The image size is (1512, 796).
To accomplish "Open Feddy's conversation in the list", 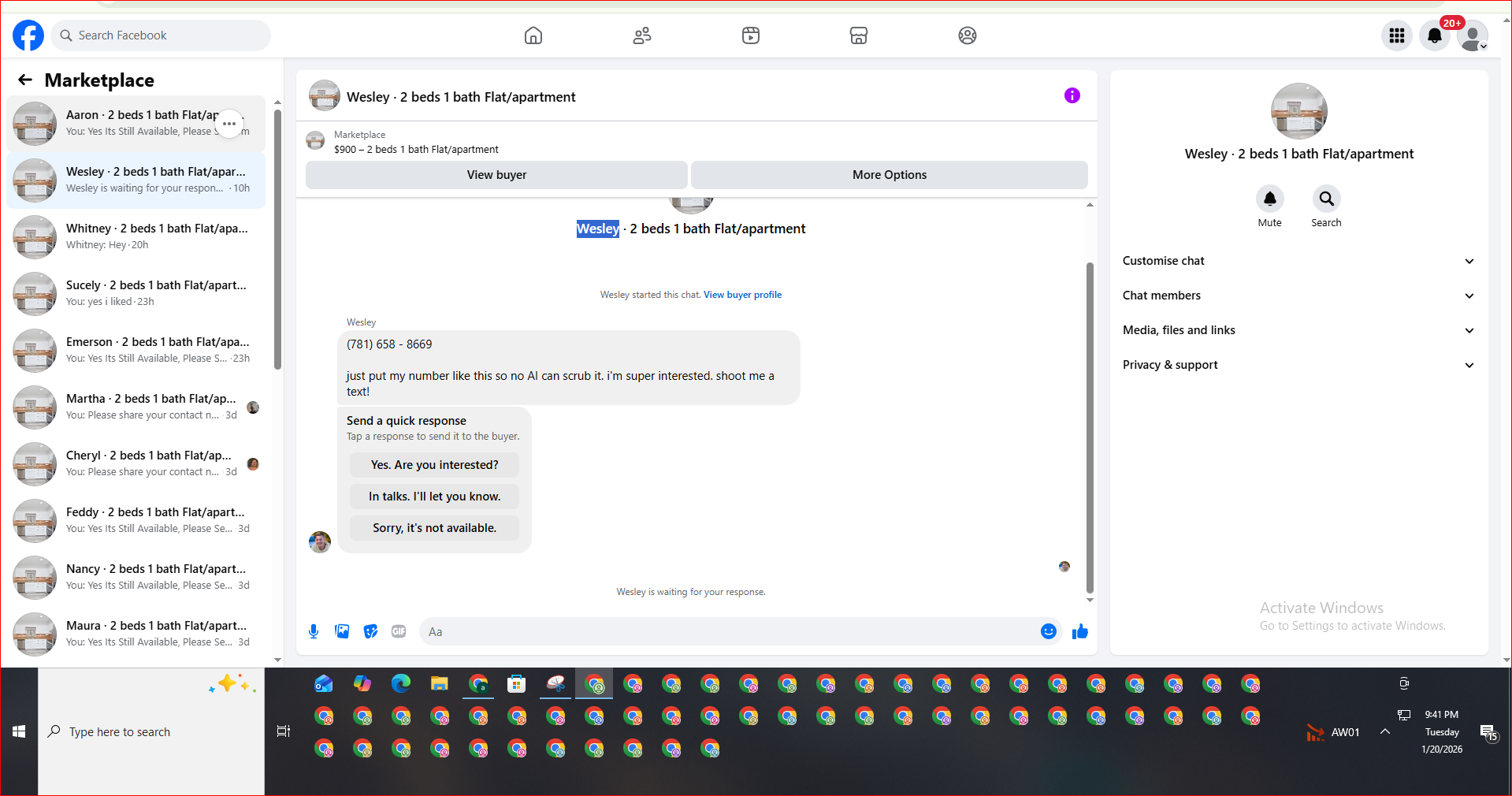I will pyautogui.click(x=136, y=521).
